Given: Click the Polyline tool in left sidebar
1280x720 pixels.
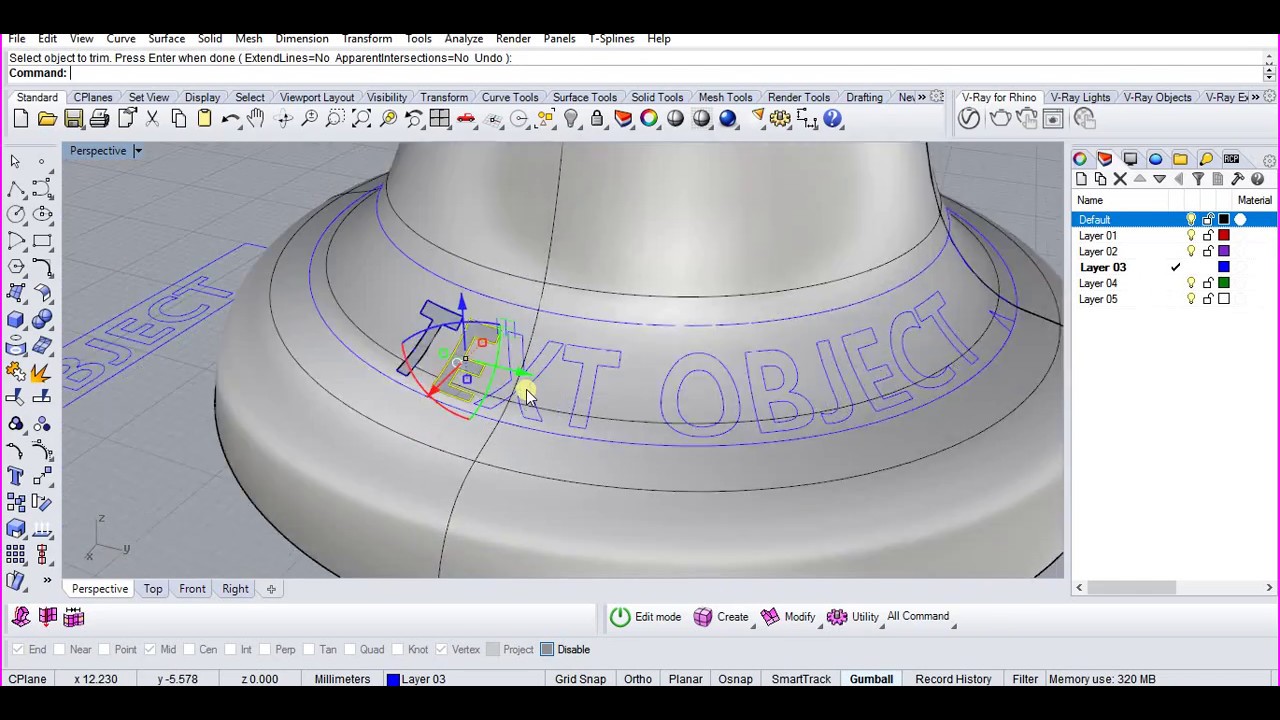Looking at the screenshot, I should click(x=16, y=188).
